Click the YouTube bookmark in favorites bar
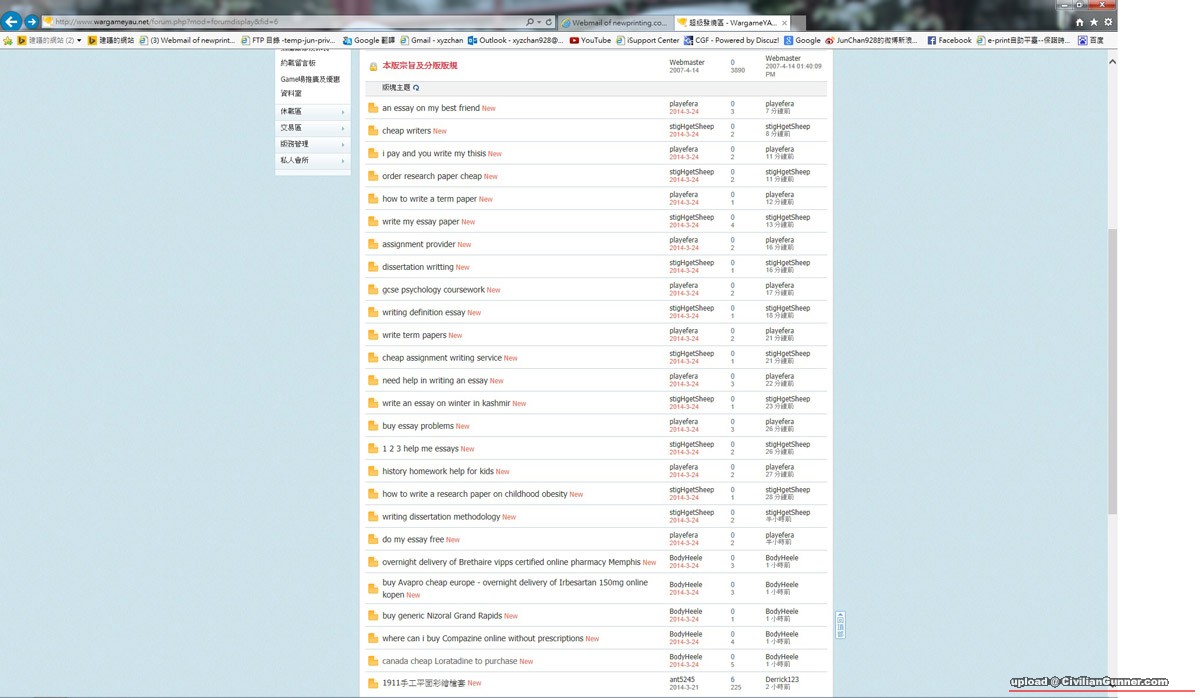 [590, 41]
